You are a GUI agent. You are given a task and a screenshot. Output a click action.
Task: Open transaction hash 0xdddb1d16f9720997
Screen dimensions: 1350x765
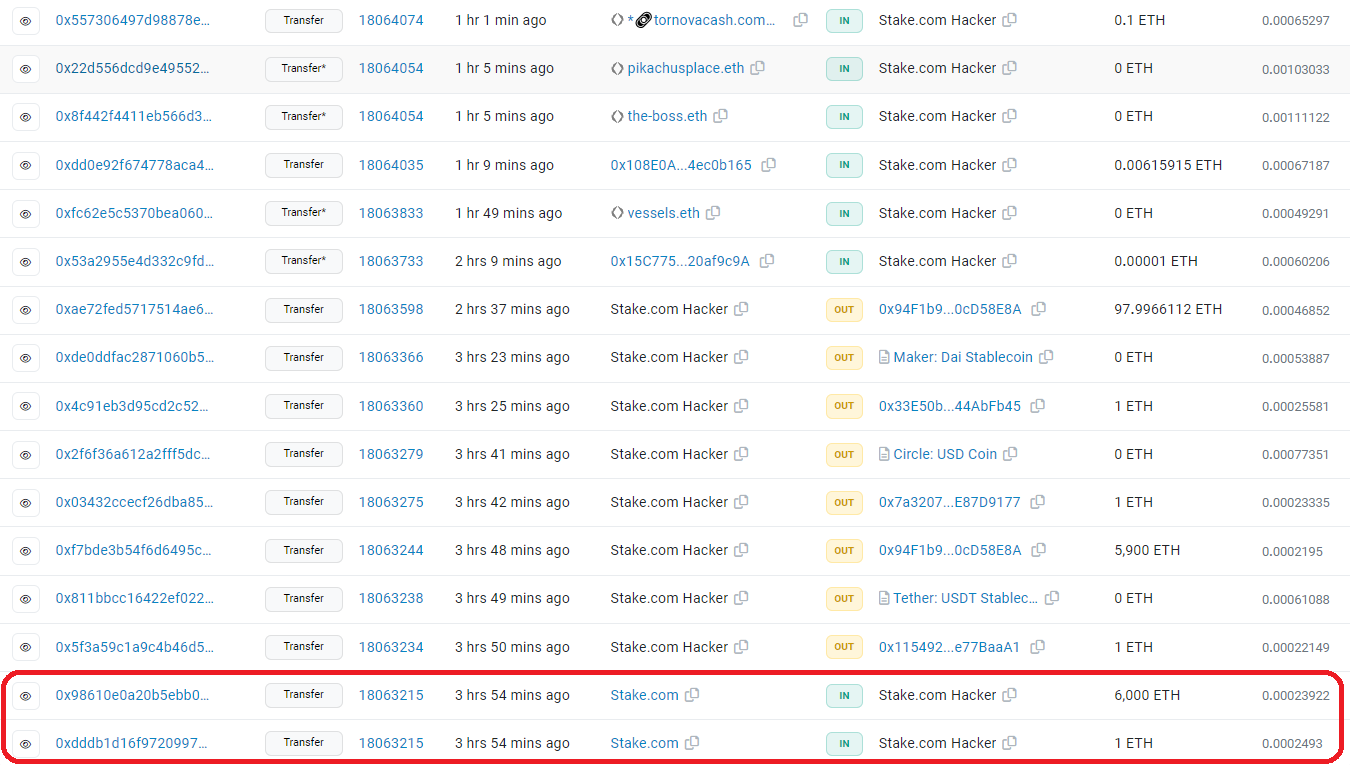pyautogui.click(x=134, y=743)
